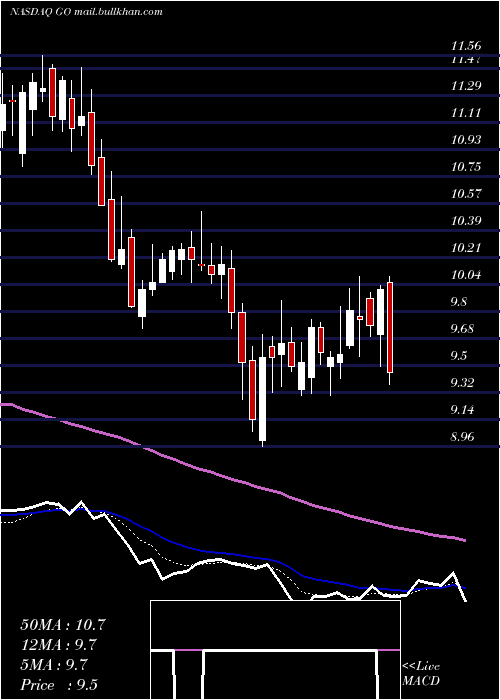The image size is (500, 700).
Task: Click the 9.32 price axis label
Action: (x=462, y=383)
